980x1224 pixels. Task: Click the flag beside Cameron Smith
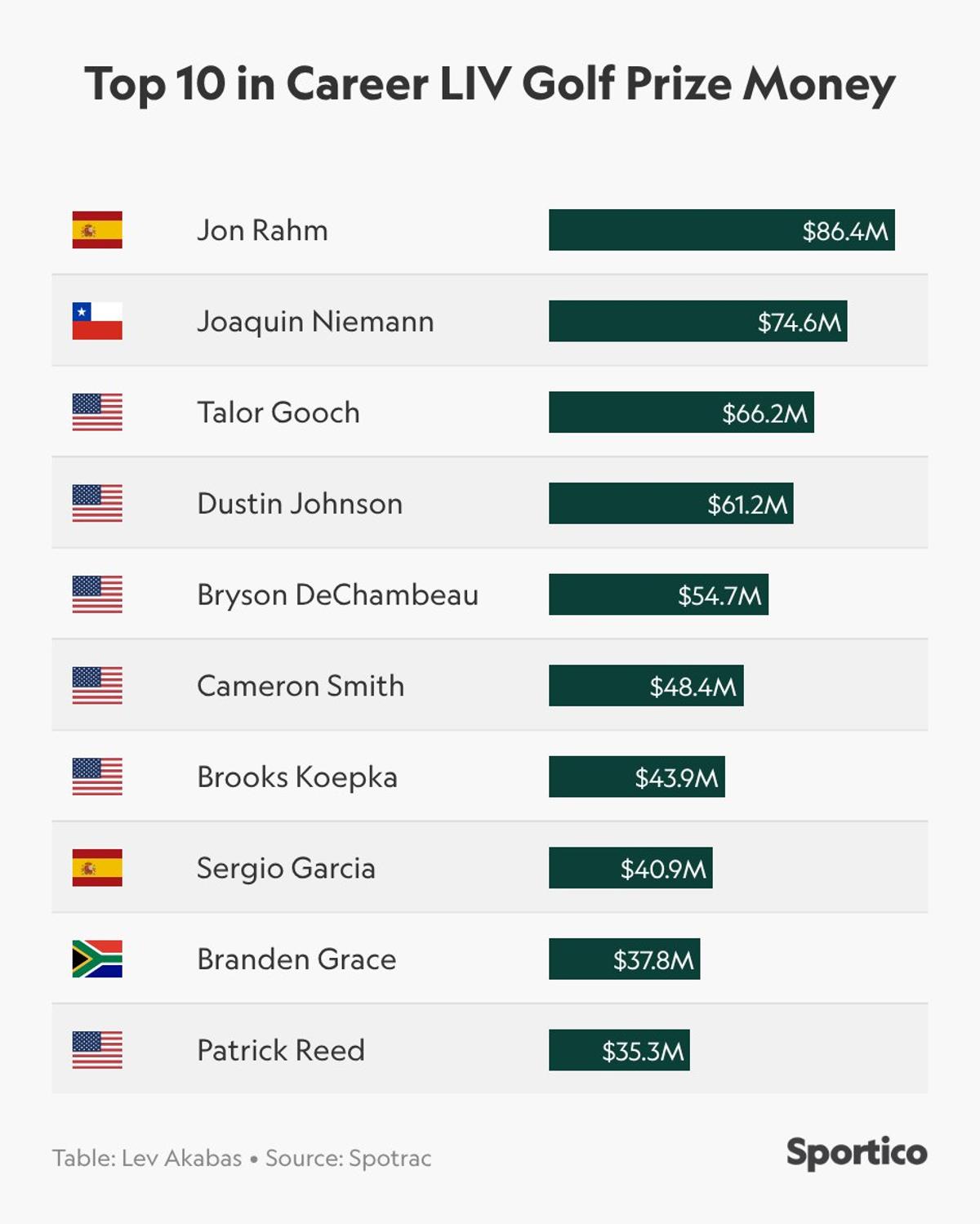pyautogui.click(x=97, y=686)
